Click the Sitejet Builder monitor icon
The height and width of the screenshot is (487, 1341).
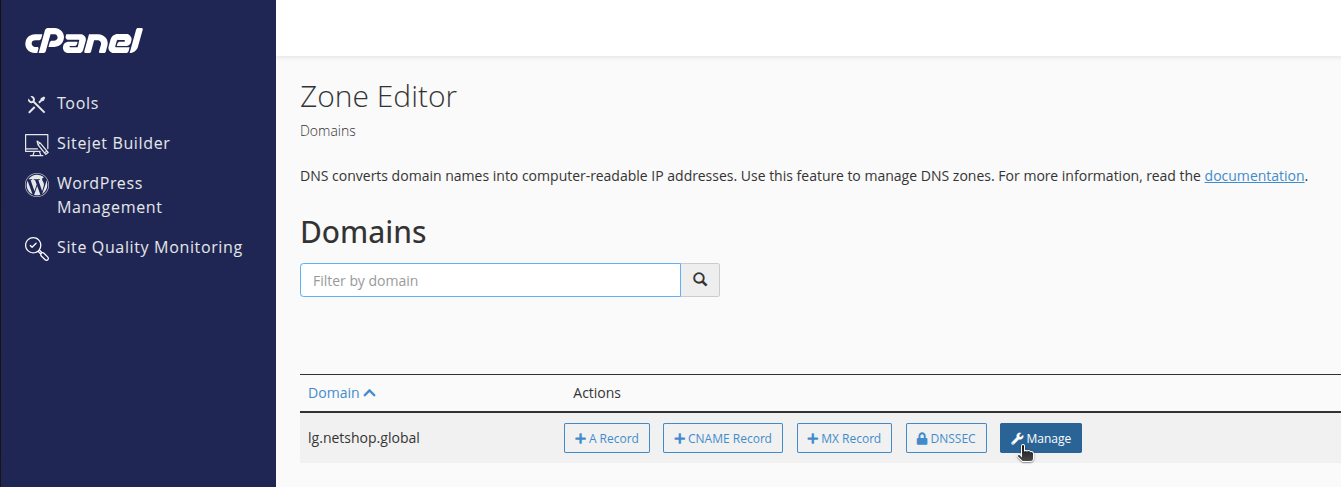pos(37,144)
